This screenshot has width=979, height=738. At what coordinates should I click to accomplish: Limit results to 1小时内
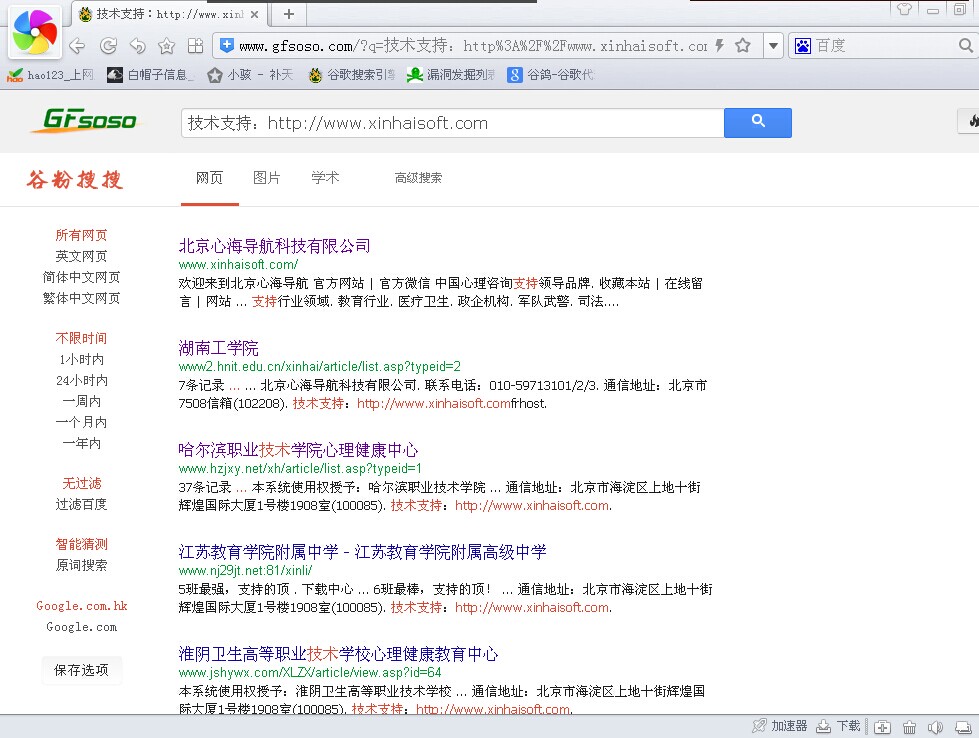(x=81, y=359)
